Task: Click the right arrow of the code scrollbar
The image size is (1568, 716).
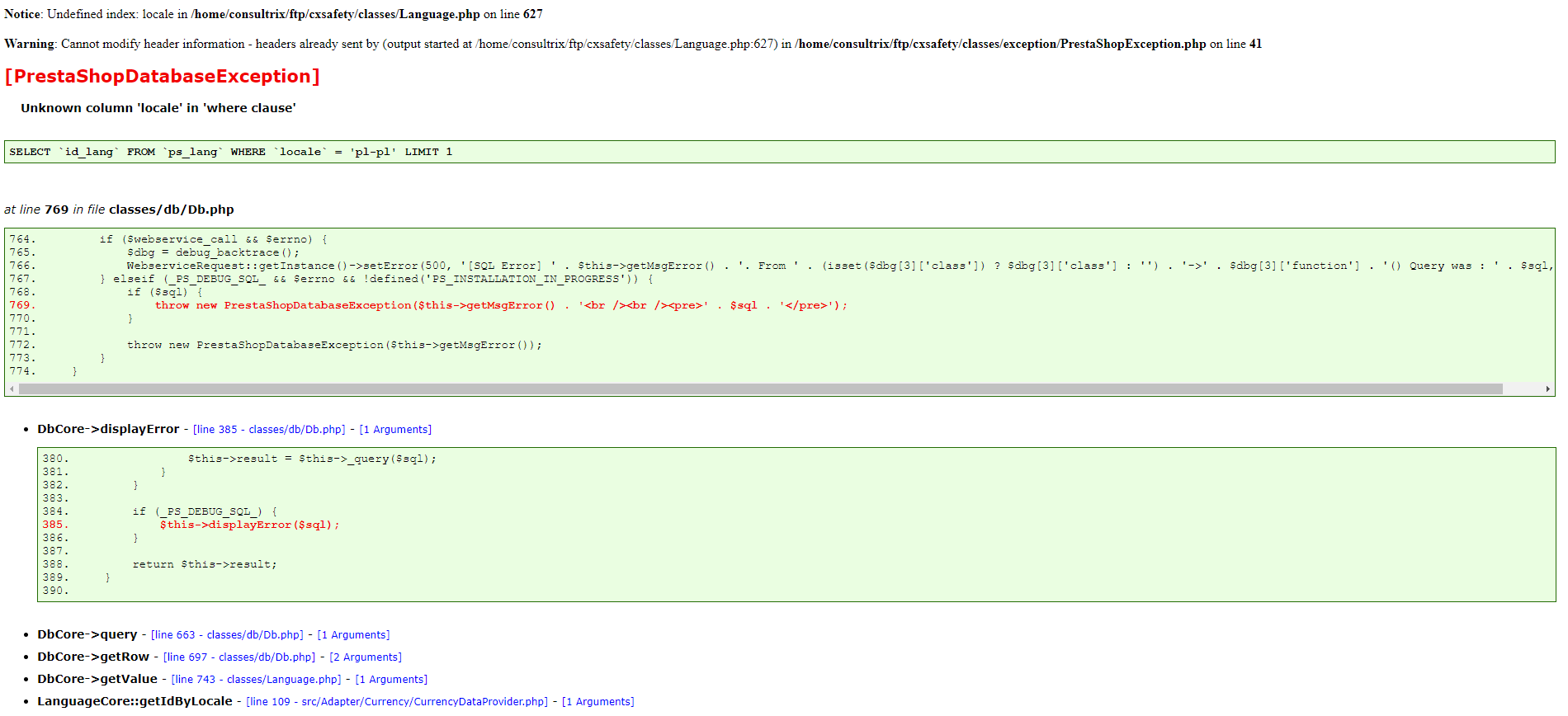Action: (x=1547, y=389)
